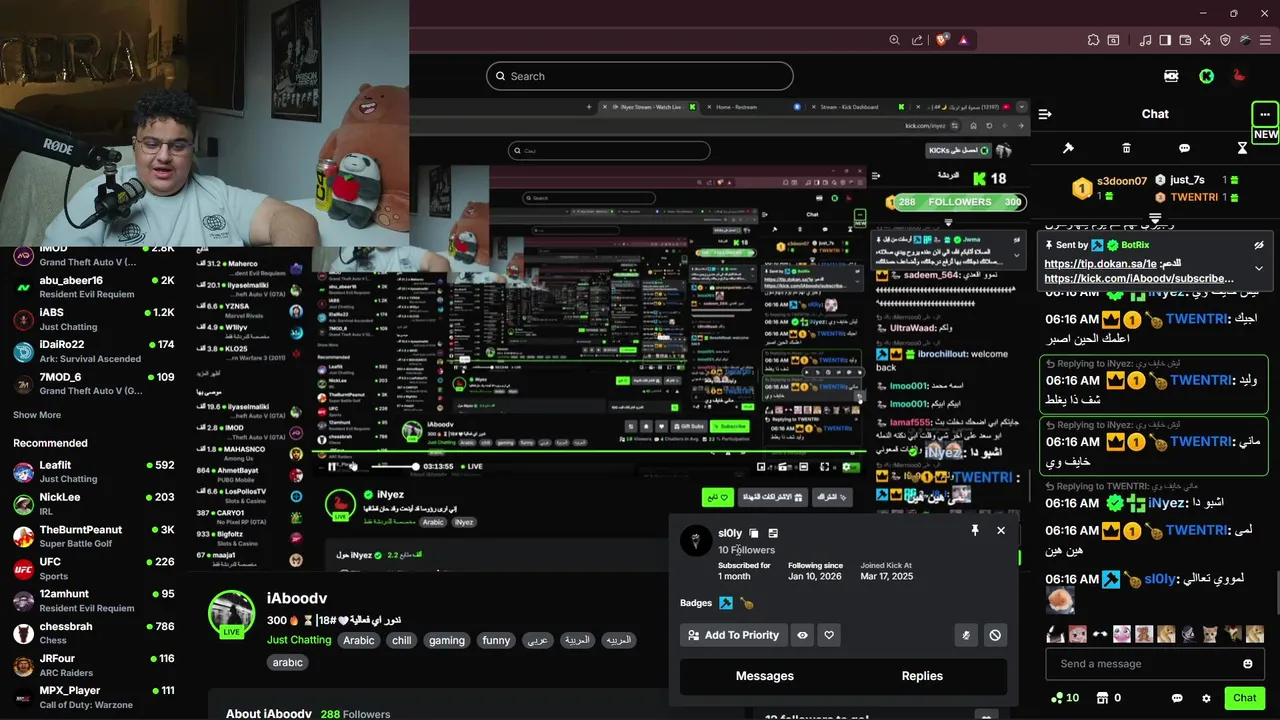The image size is (1280, 720).
Task: Open iABS Just Chatting channel
Action: (94, 319)
